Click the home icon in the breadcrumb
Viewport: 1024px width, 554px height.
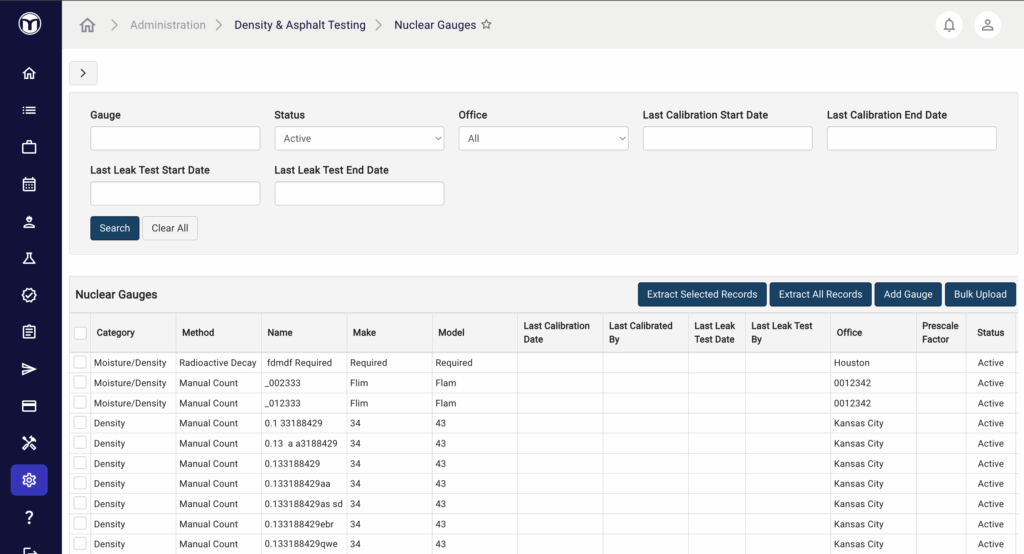pyautogui.click(x=87, y=25)
